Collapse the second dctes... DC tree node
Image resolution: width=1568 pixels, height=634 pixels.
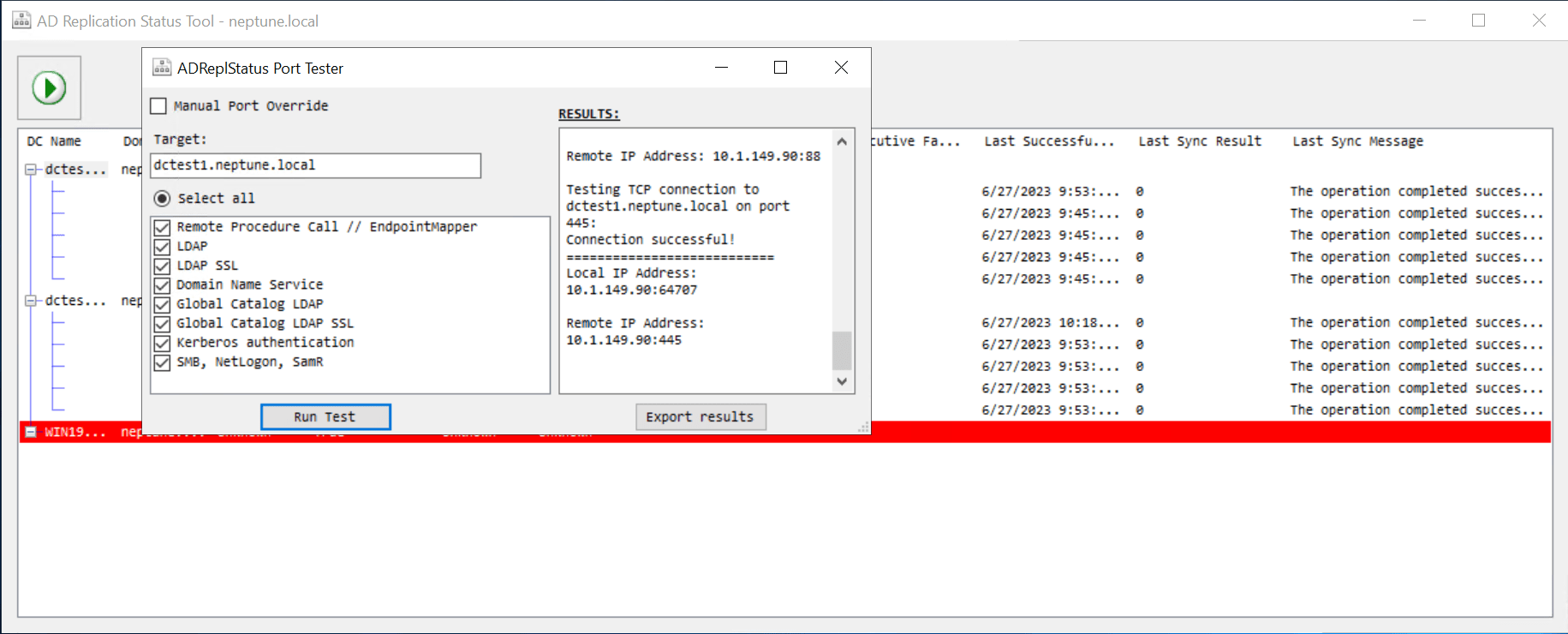[x=31, y=301]
